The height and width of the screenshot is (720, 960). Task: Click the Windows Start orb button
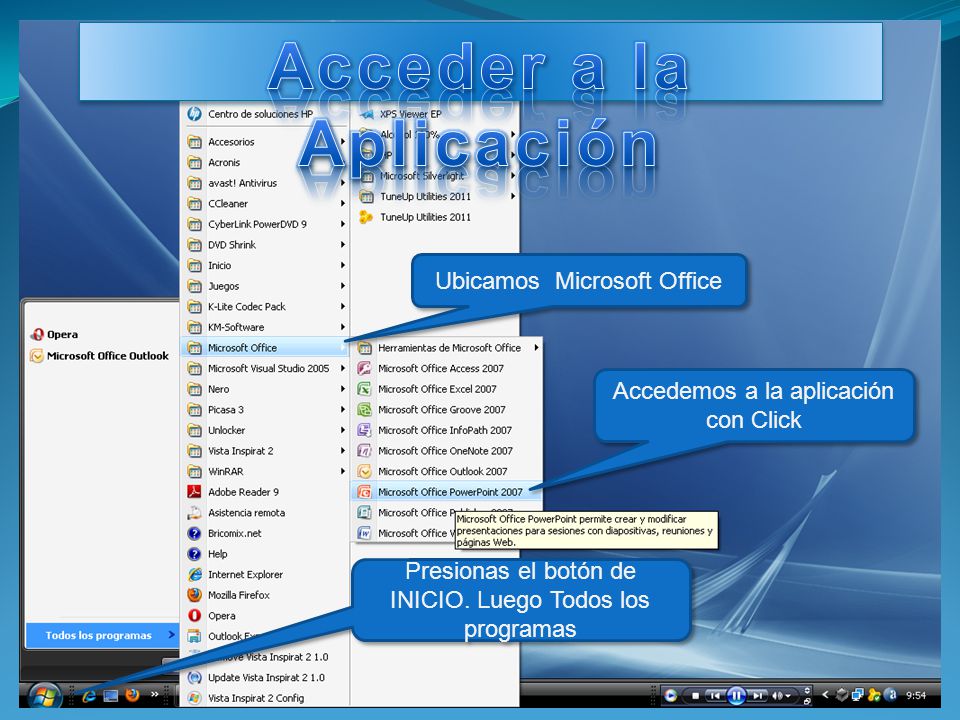tap(45, 696)
